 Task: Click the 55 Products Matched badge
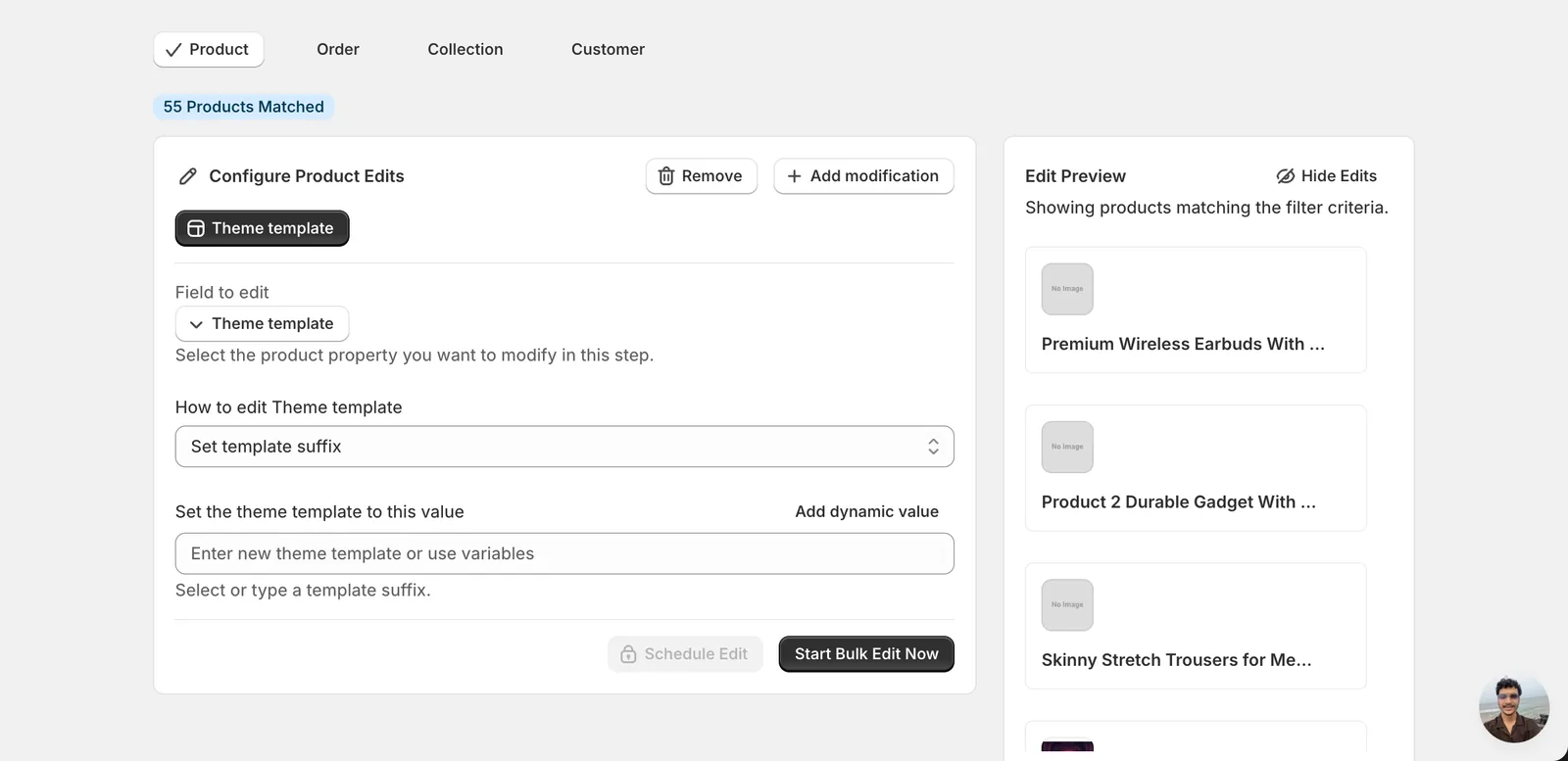pyautogui.click(x=243, y=107)
